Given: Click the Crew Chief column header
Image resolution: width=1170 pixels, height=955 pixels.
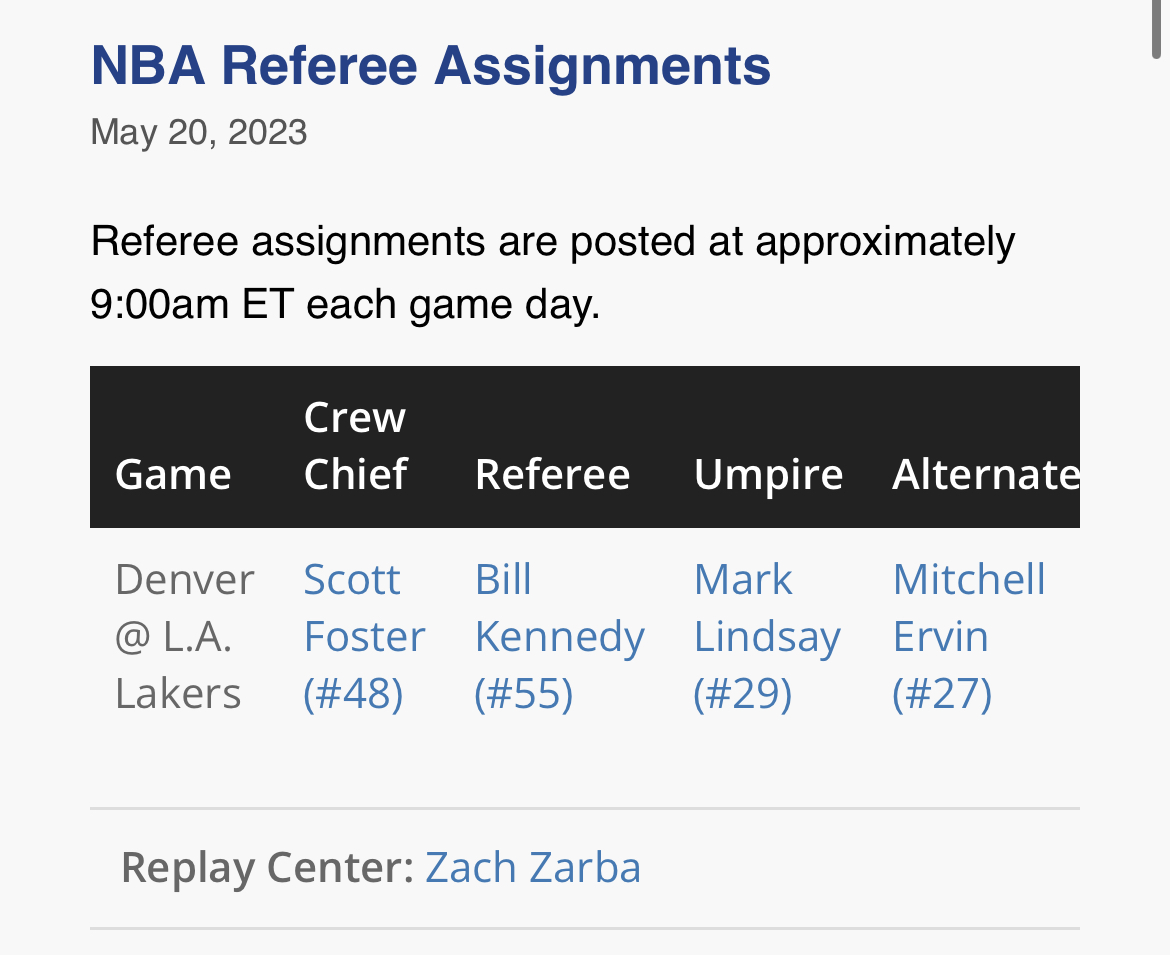Looking at the screenshot, I should click(x=356, y=446).
